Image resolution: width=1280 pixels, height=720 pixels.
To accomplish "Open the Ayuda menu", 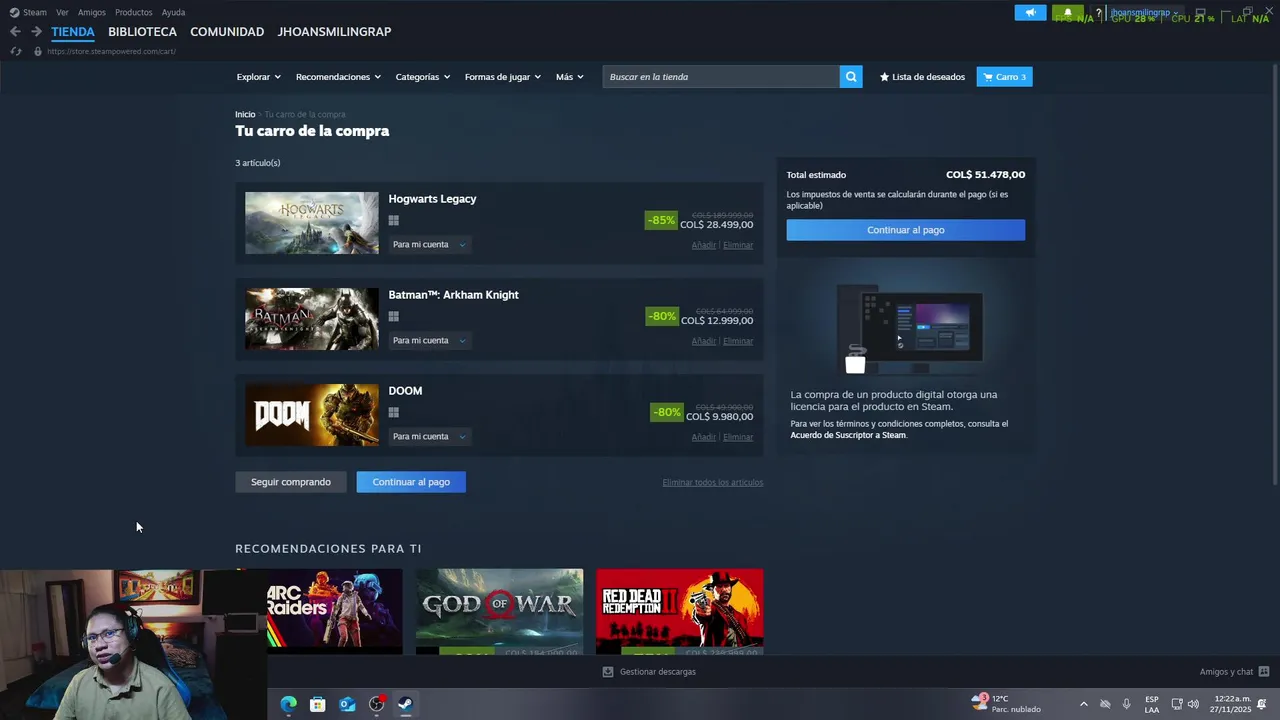I will (173, 12).
